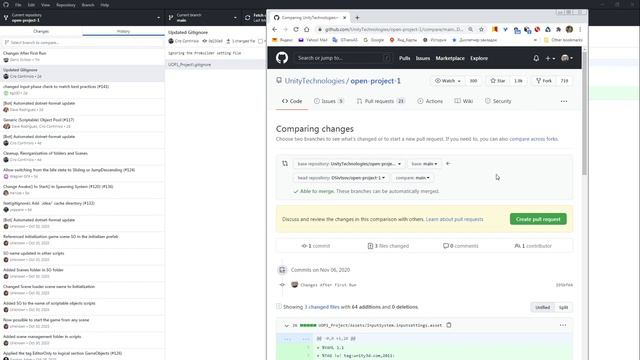Viewport: 640px width, 360px height.
Task: Open the browser extensions puzzle icon
Action: pos(558,29)
